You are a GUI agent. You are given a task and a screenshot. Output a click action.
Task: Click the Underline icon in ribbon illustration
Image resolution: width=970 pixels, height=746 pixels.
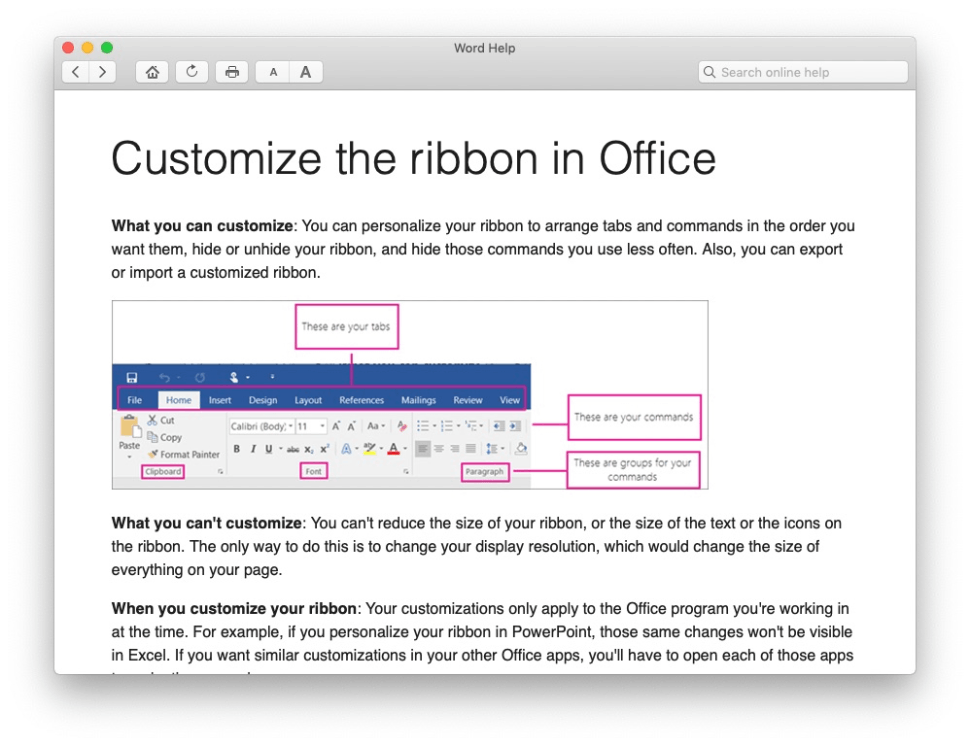[268, 448]
